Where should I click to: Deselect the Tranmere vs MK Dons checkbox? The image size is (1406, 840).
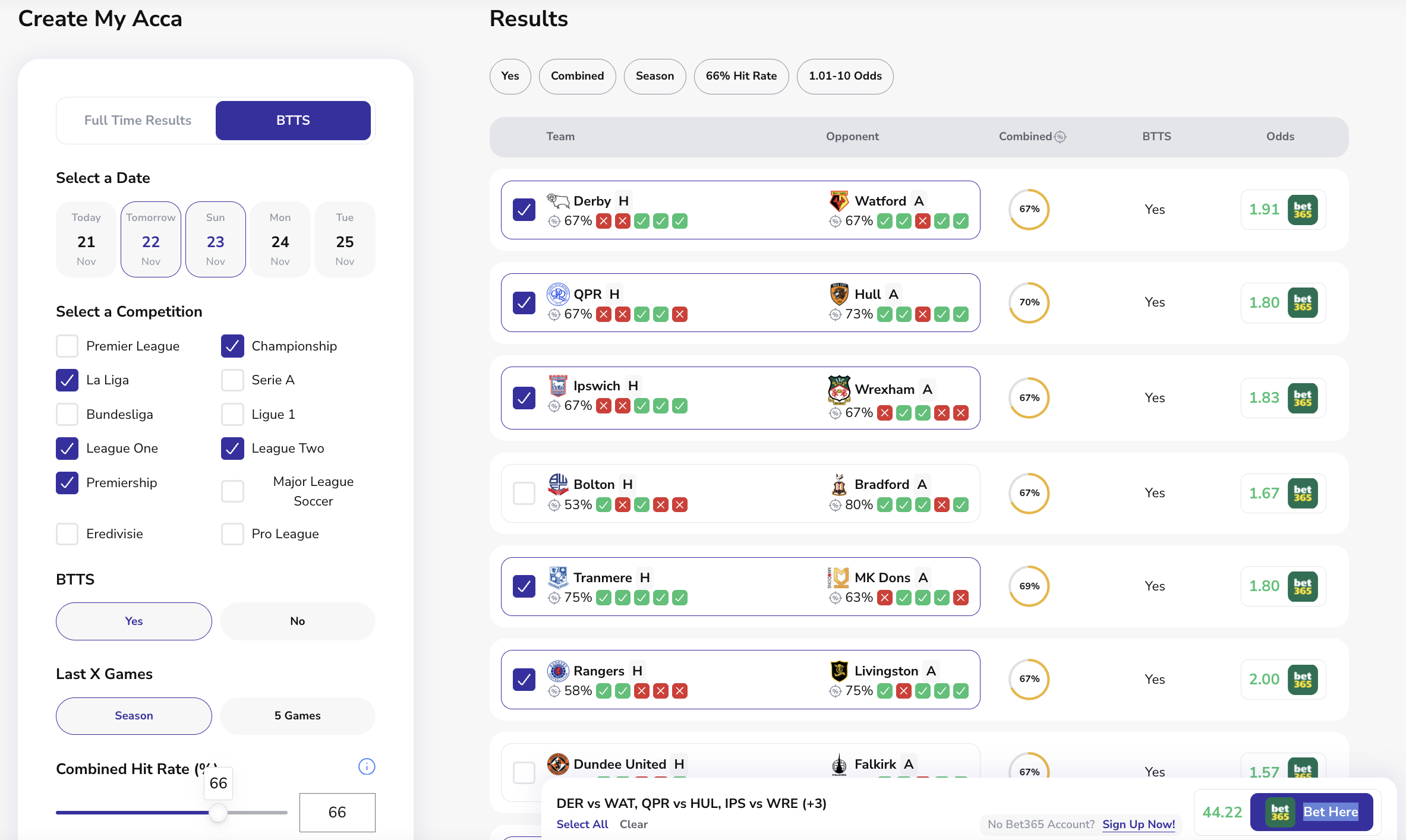524,586
